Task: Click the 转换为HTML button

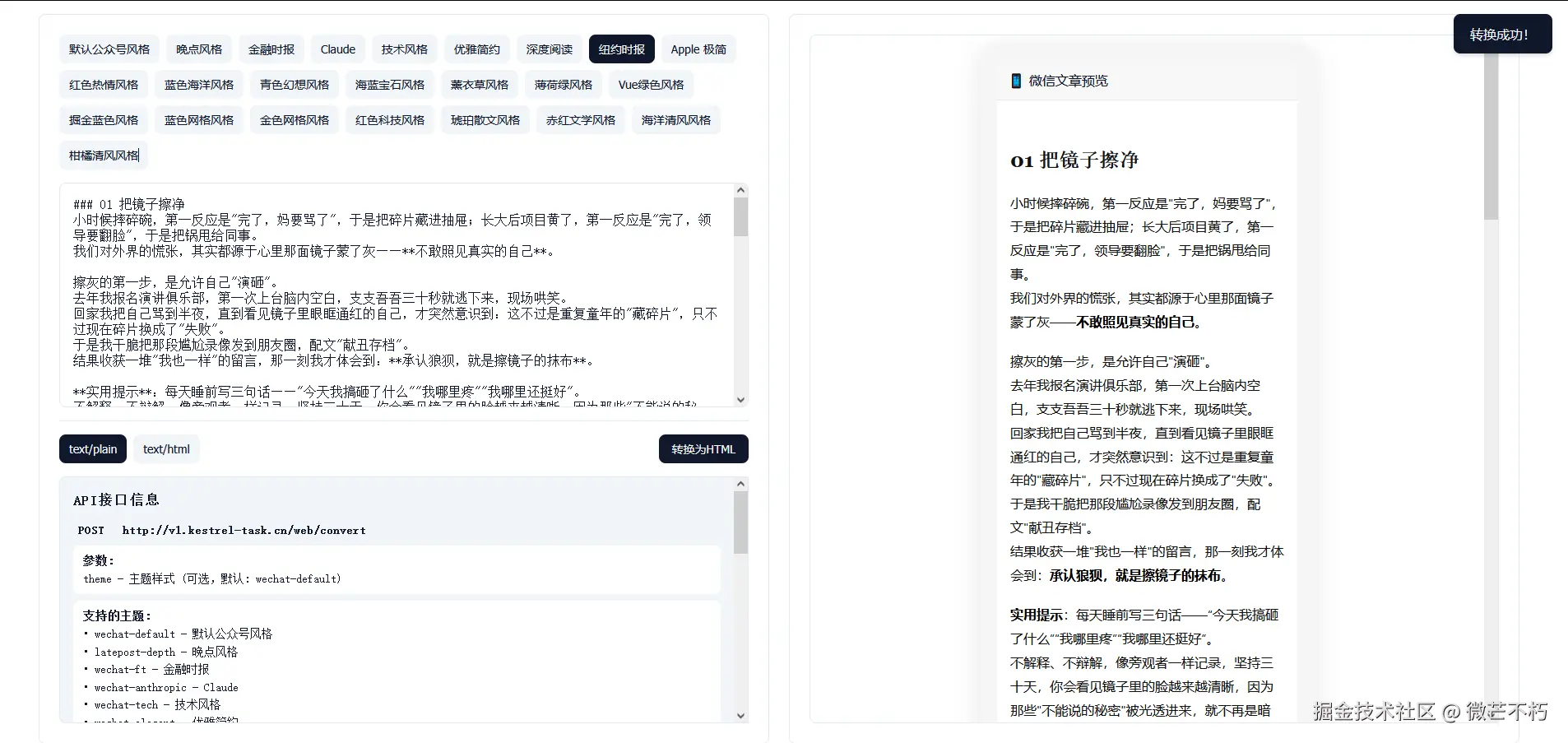Action: pyautogui.click(x=703, y=449)
